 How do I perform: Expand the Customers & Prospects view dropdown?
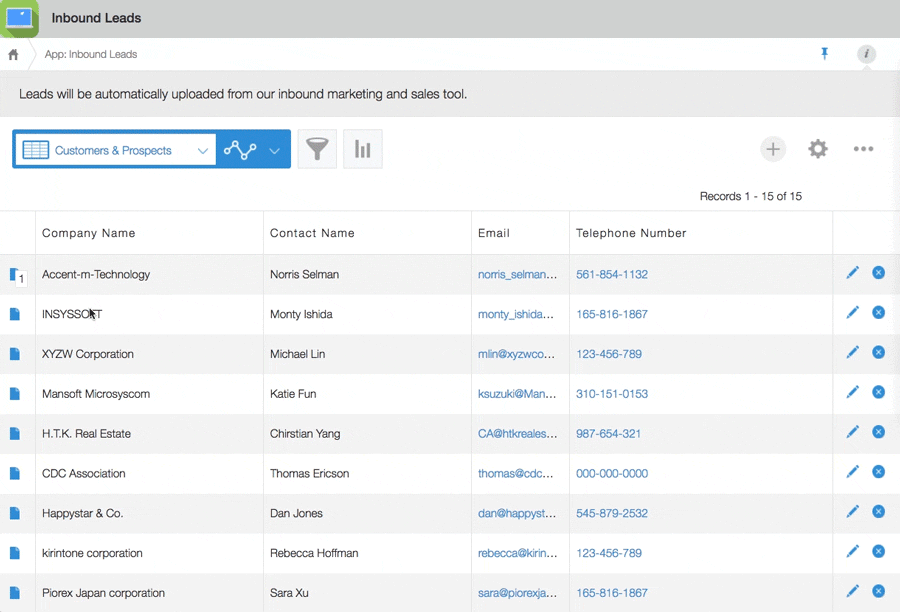pyautogui.click(x=202, y=150)
